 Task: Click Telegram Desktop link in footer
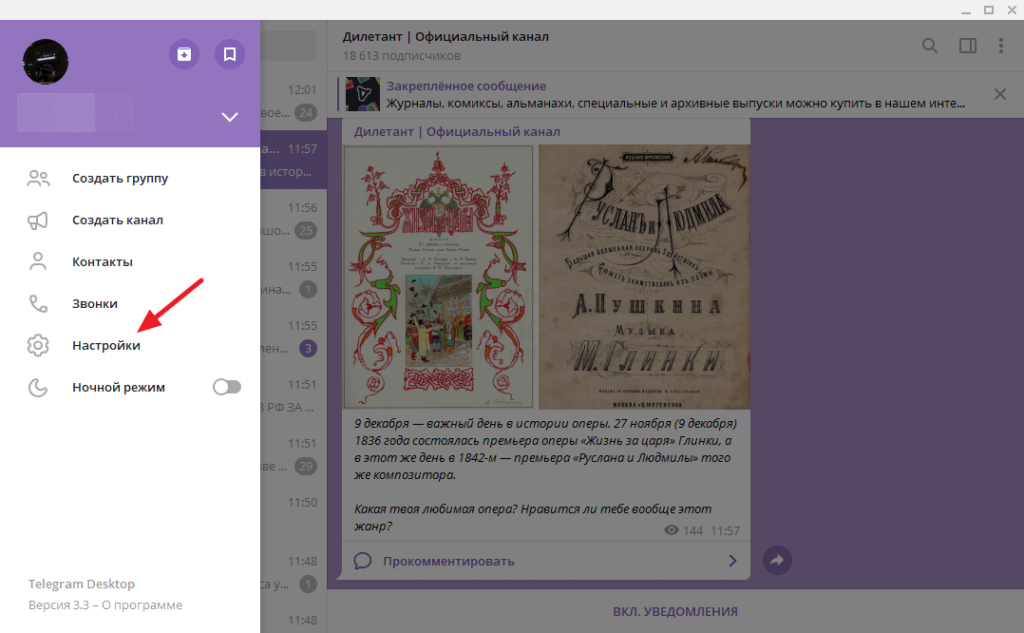81,584
